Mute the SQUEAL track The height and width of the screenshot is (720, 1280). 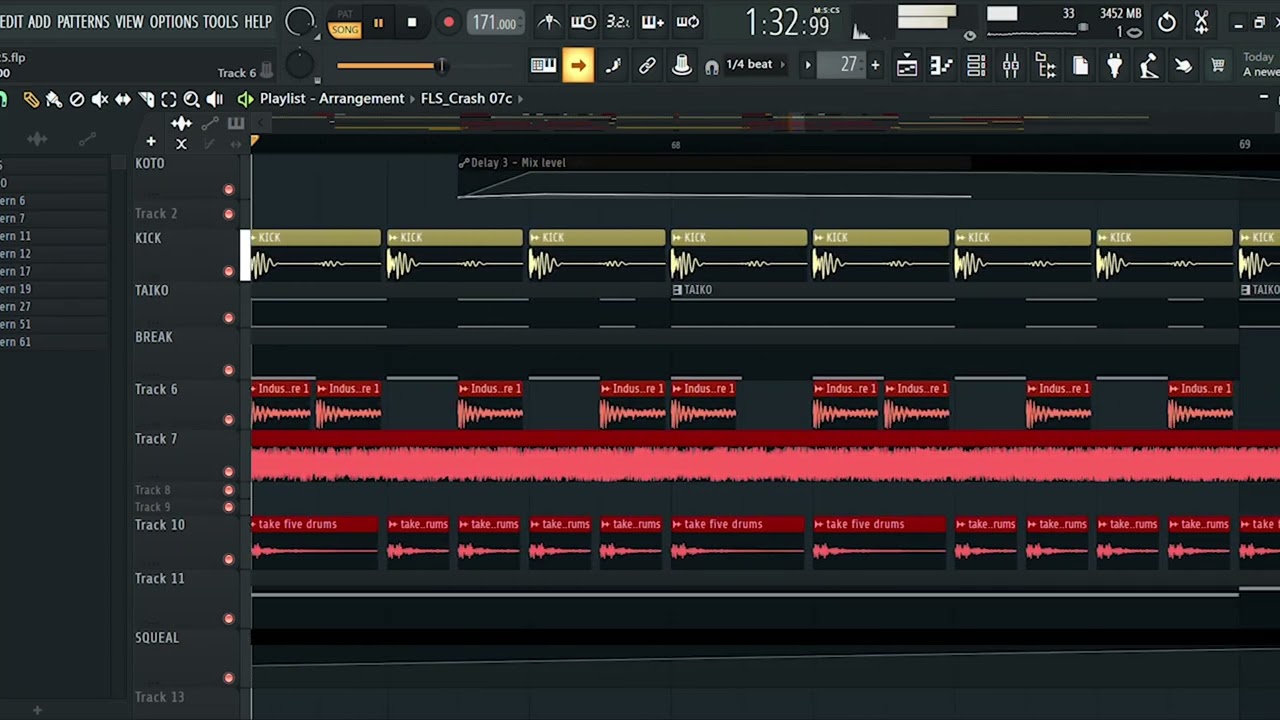pos(229,678)
